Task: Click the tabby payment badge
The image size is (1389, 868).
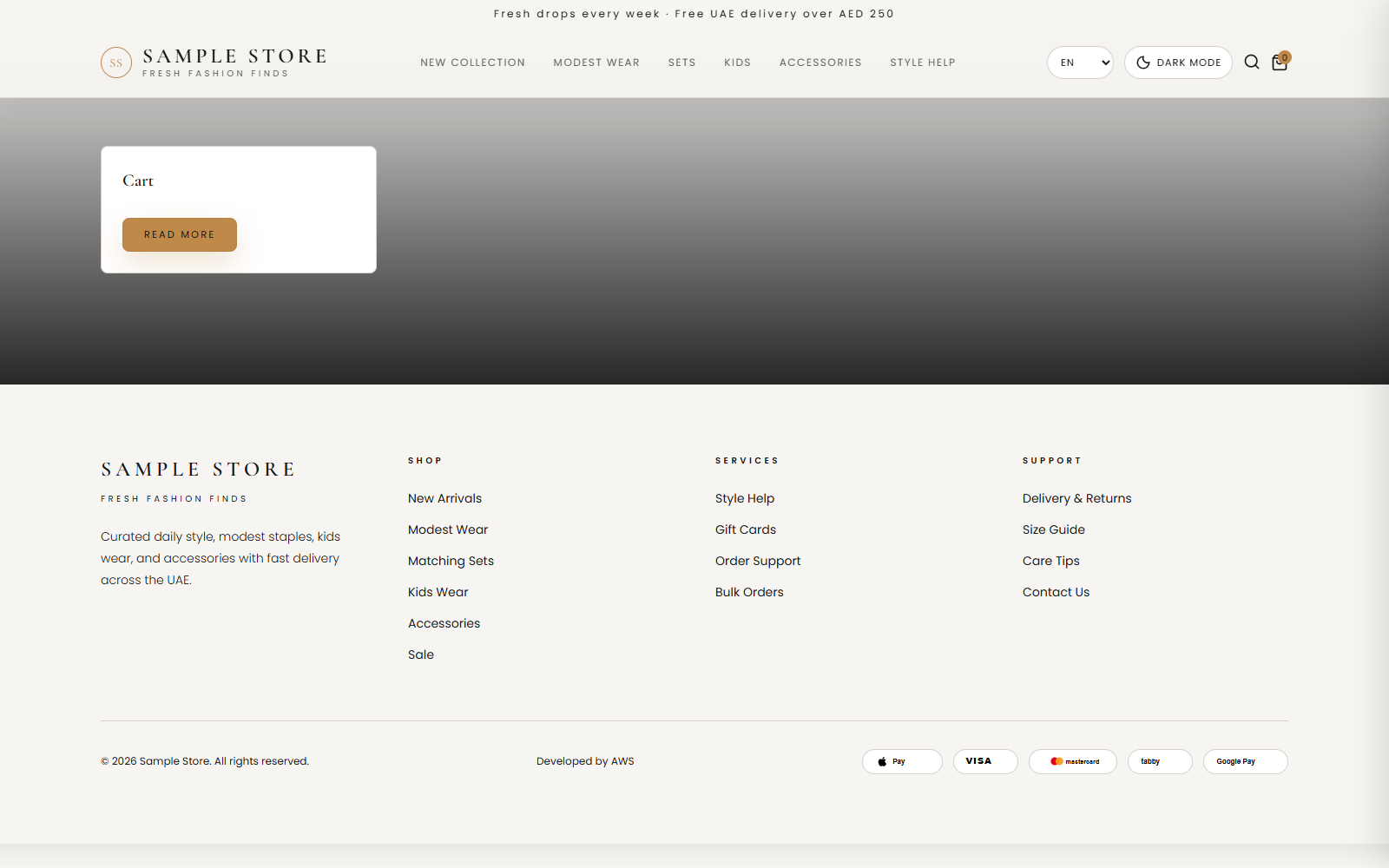Action: click(1160, 761)
